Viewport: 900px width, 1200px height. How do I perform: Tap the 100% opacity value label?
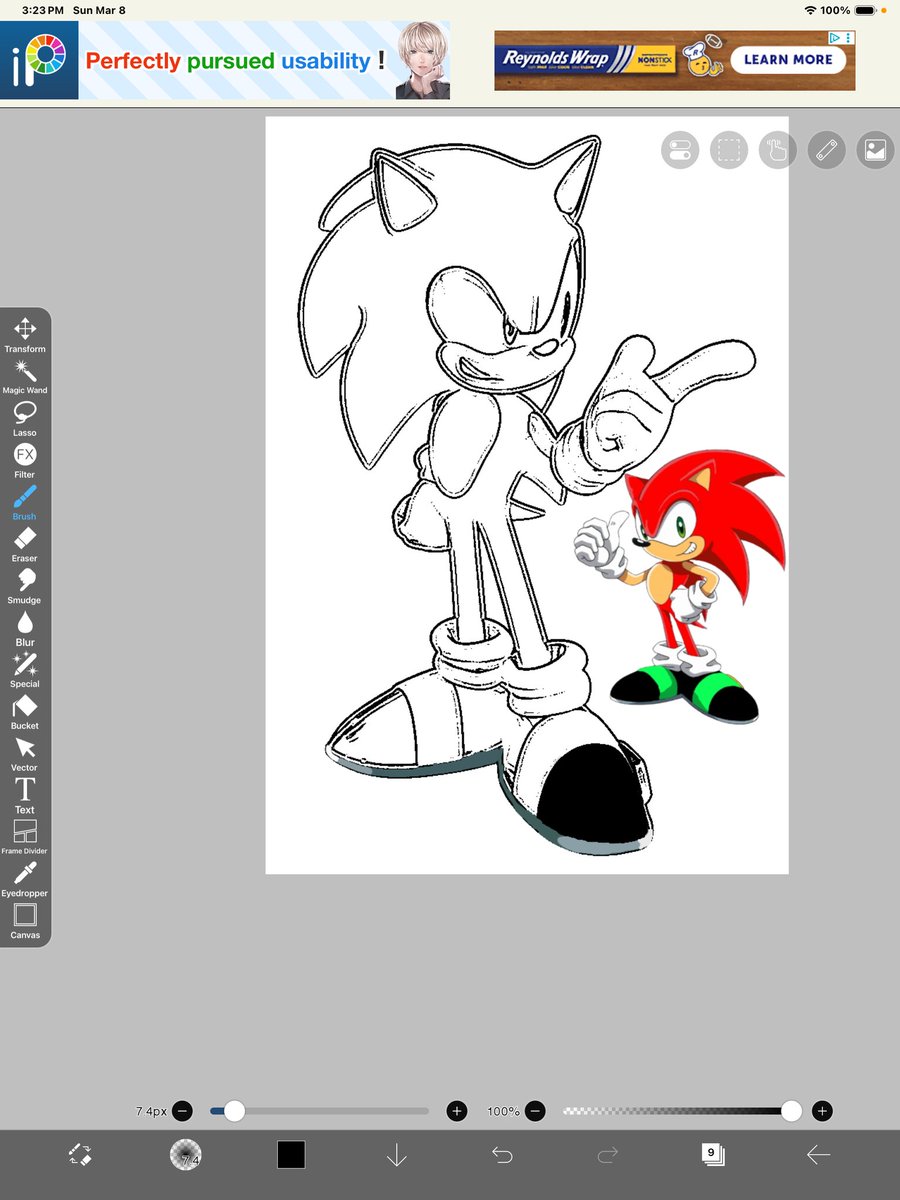click(x=502, y=1111)
